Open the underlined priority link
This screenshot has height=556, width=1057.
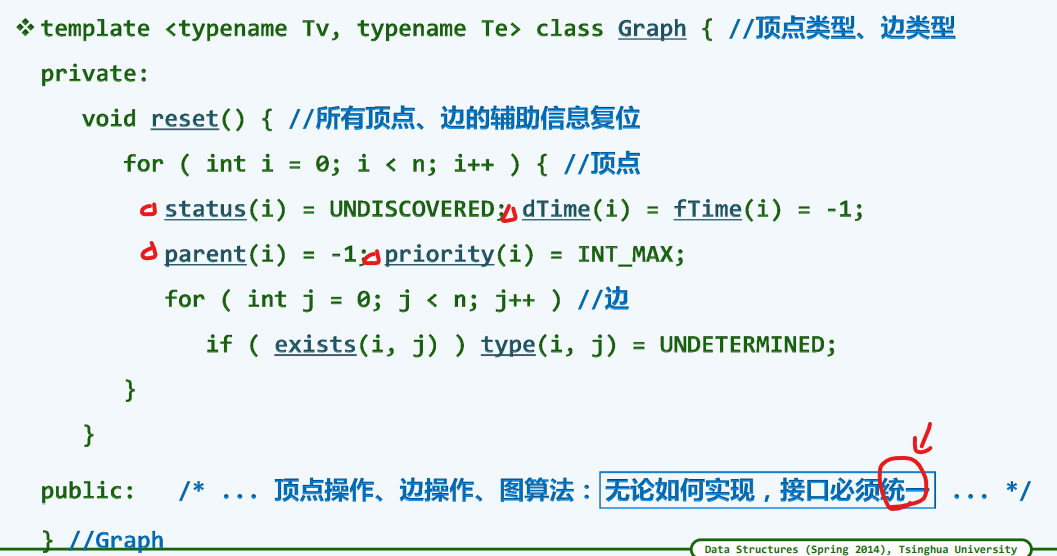(439, 254)
